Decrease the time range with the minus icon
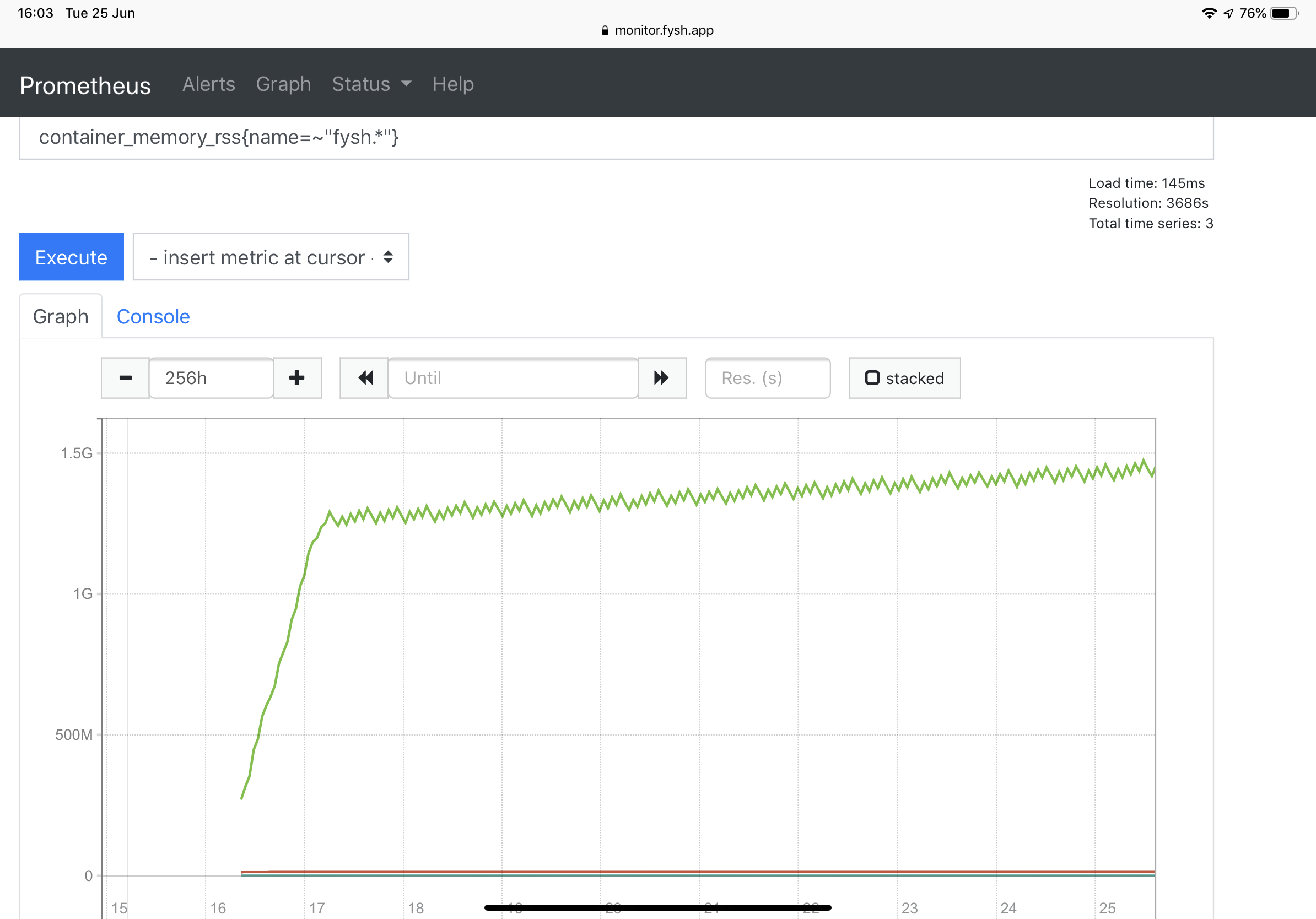 point(125,378)
